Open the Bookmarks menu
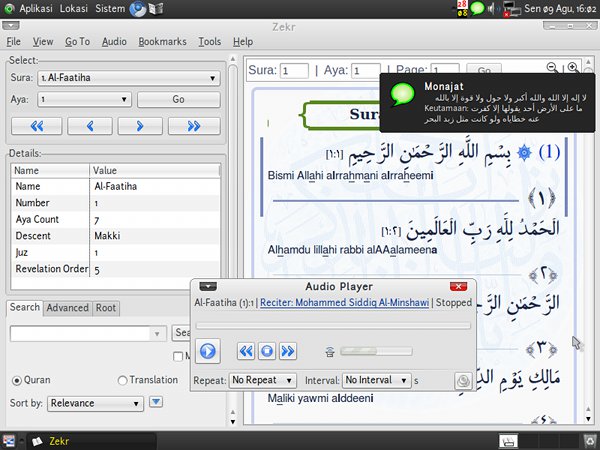This screenshot has height=450, width=600. (x=162, y=41)
